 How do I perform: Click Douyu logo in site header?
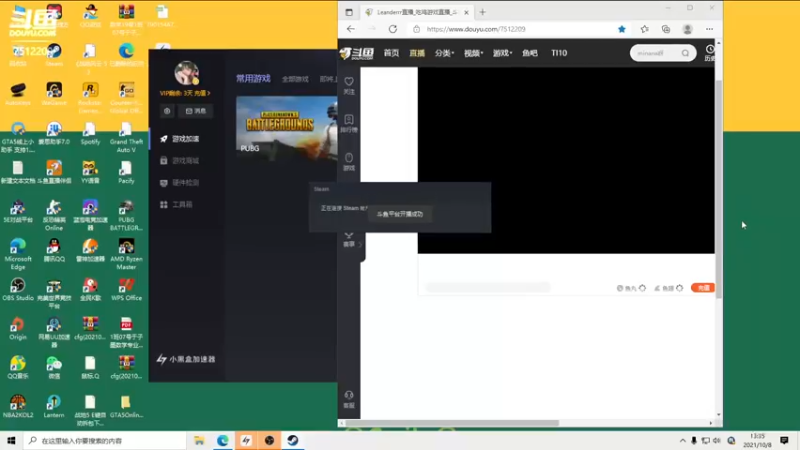coord(357,53)
